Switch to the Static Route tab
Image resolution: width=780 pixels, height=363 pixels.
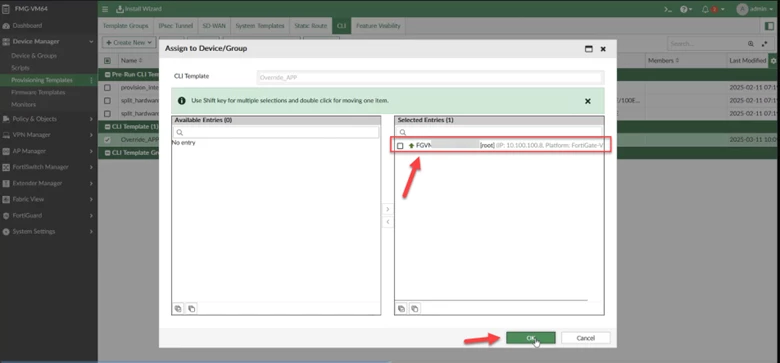pos(310,26)
